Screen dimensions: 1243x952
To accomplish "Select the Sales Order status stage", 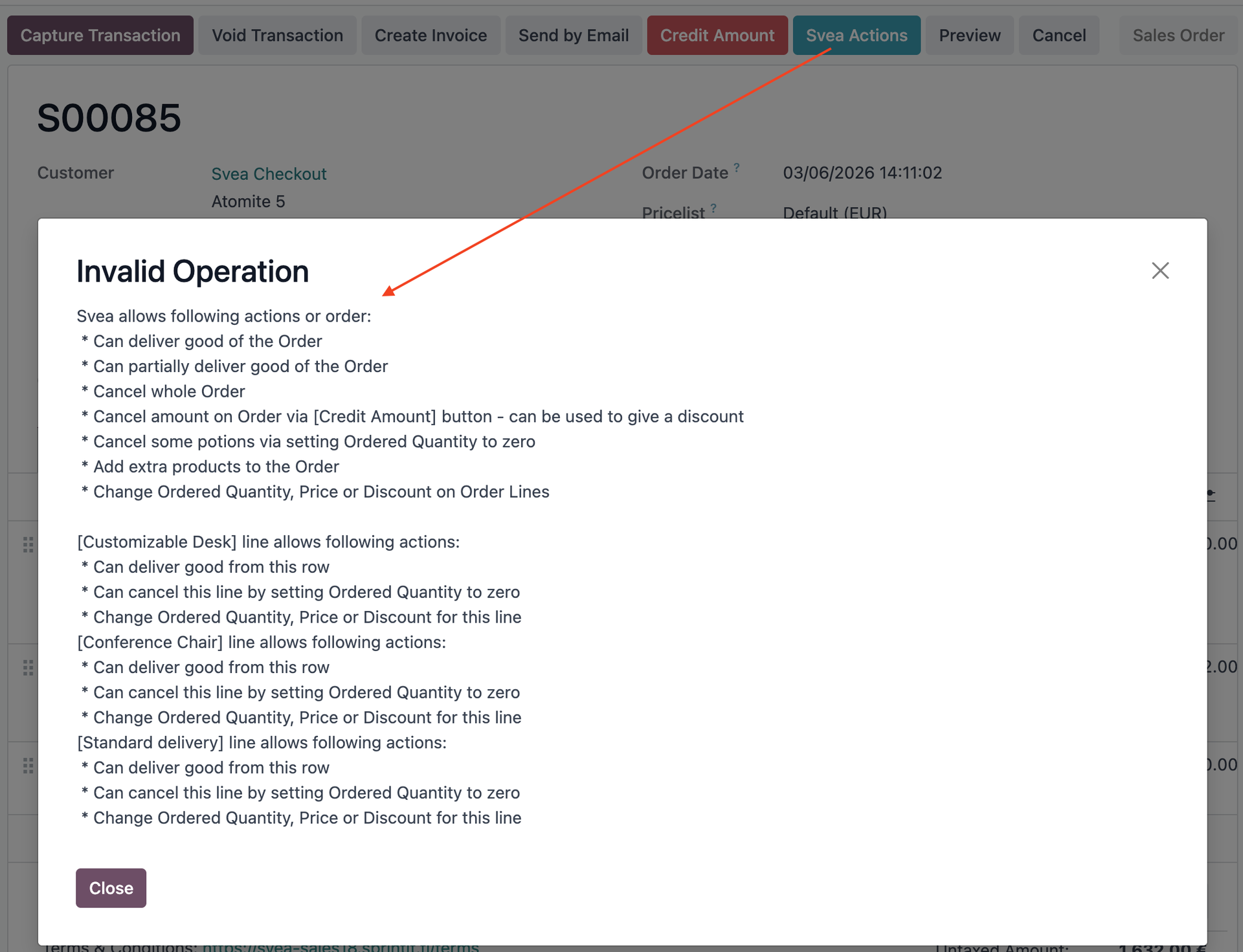I will pyautogui.click(x=1178, y=36).
